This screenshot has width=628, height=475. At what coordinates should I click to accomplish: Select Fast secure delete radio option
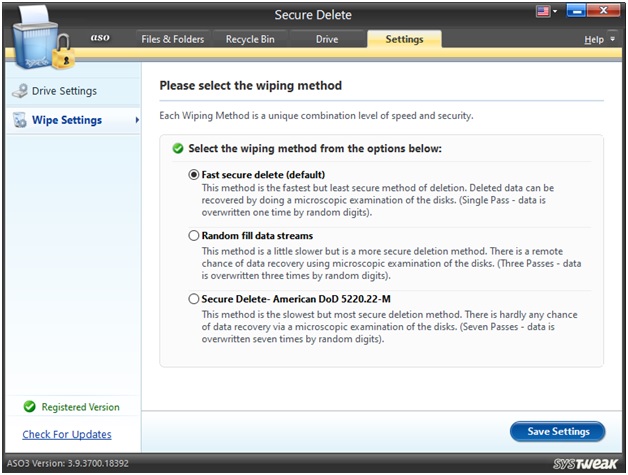[194, 174]
